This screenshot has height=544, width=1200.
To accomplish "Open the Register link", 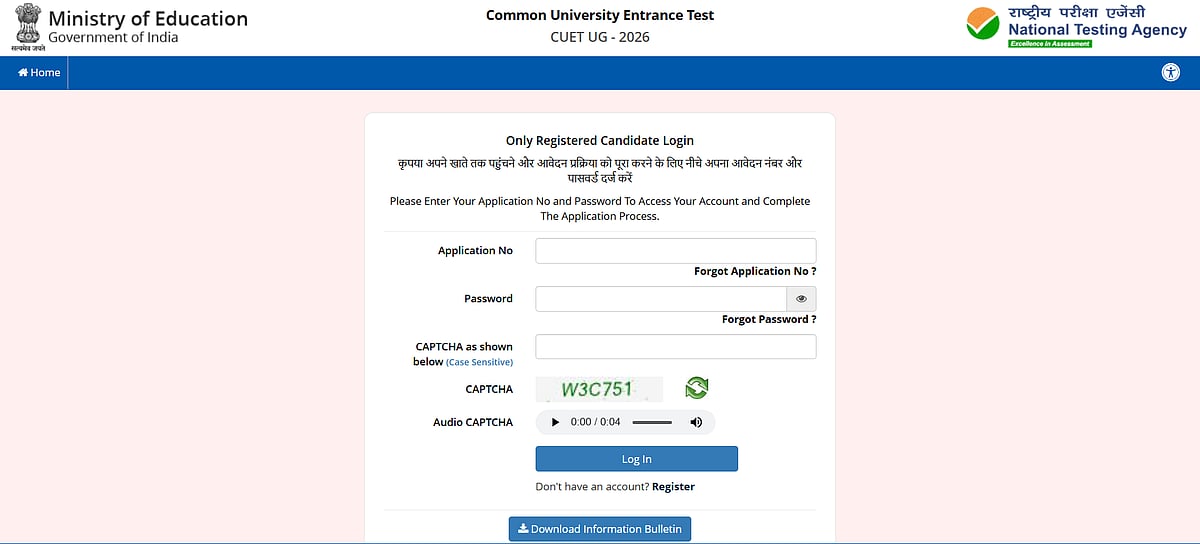I will 673,487.
